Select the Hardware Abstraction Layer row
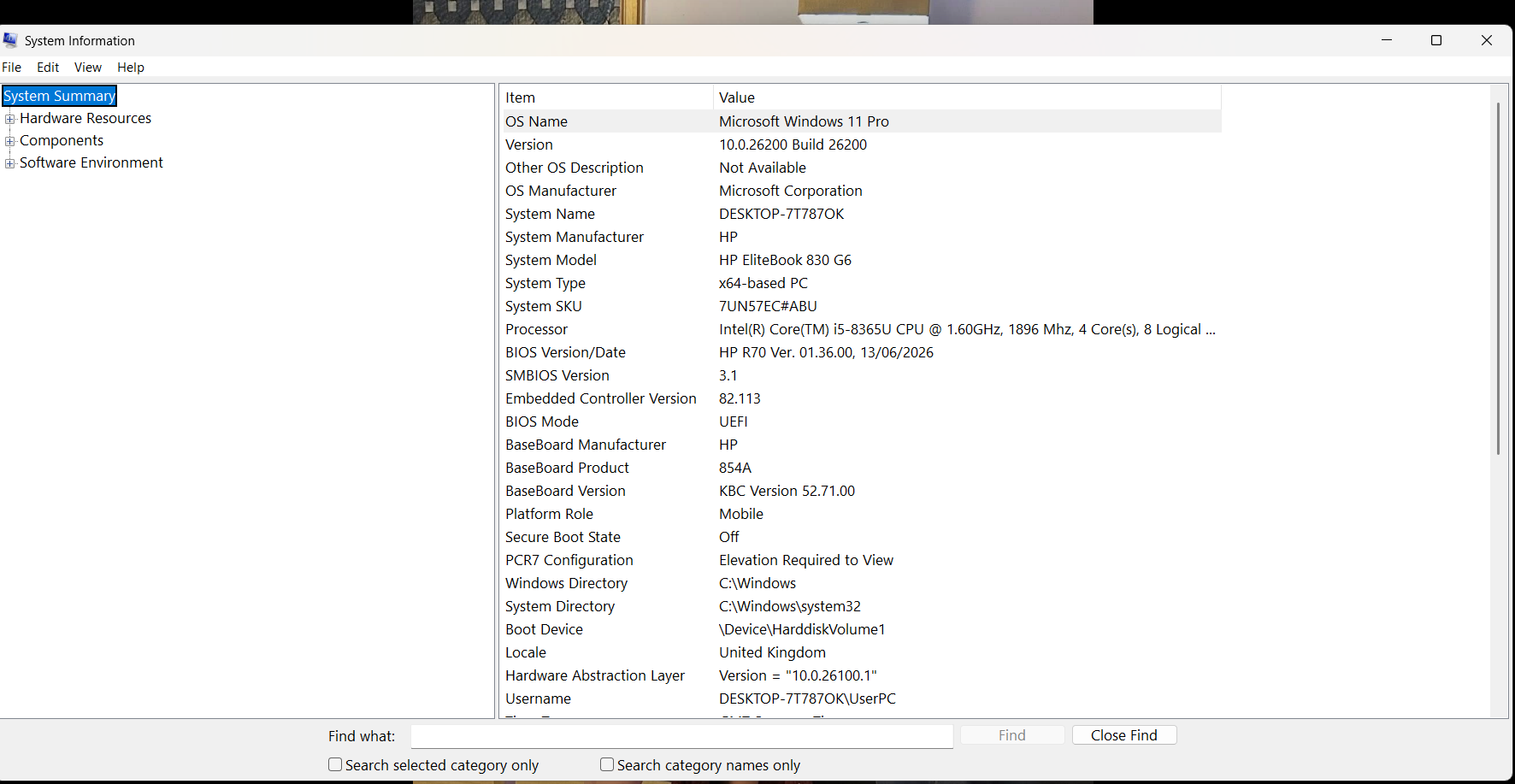 [861, 675]
